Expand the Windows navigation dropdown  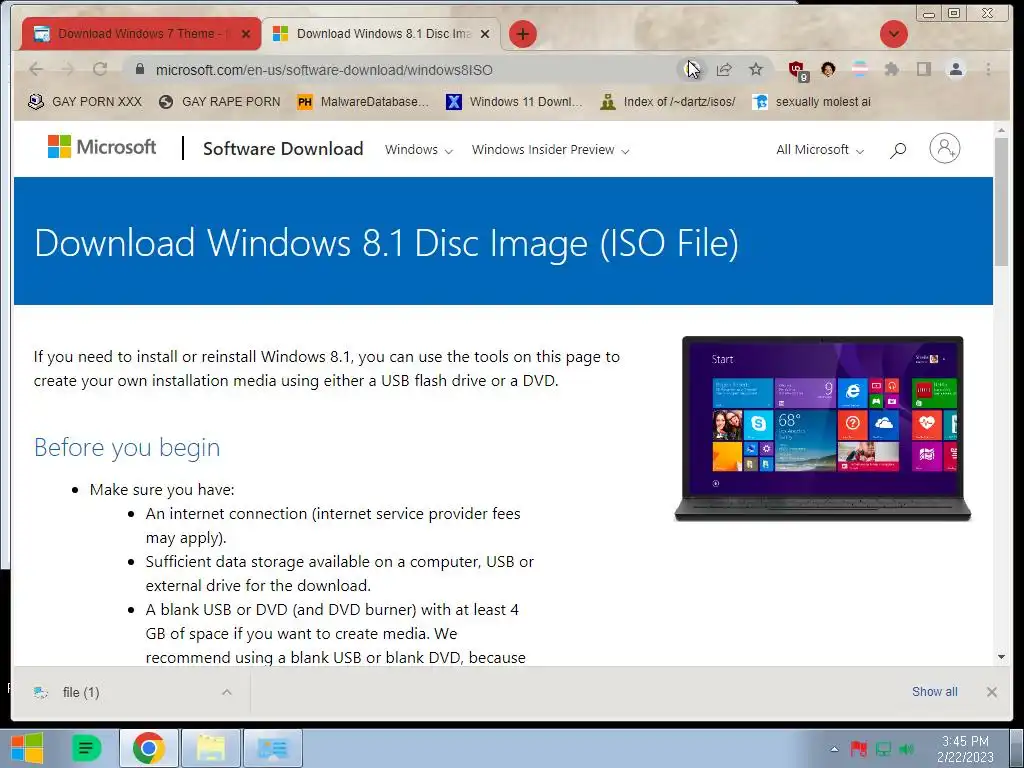(x=419, y=150)
